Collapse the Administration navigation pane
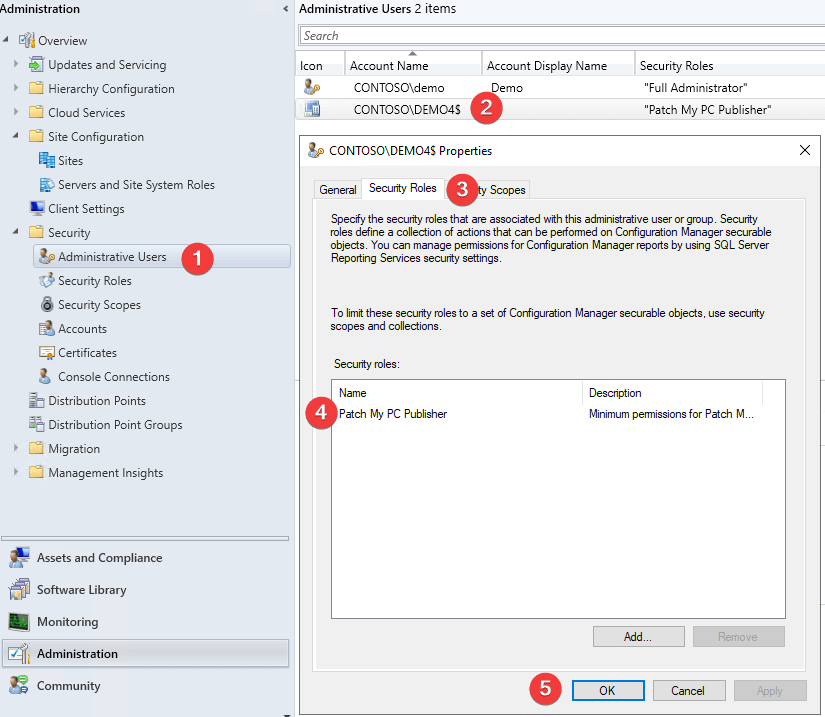The image size is (825, 717). coord(285,9)
